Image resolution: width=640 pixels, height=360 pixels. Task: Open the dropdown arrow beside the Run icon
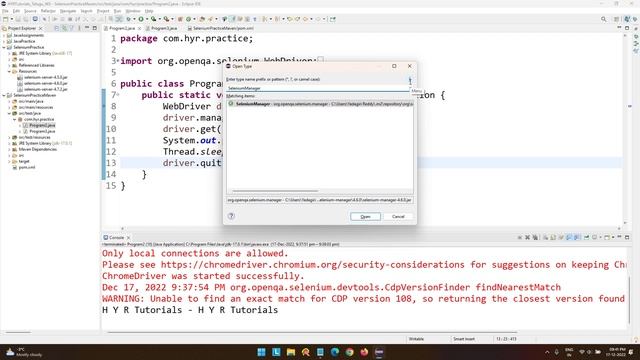[147, 19]
